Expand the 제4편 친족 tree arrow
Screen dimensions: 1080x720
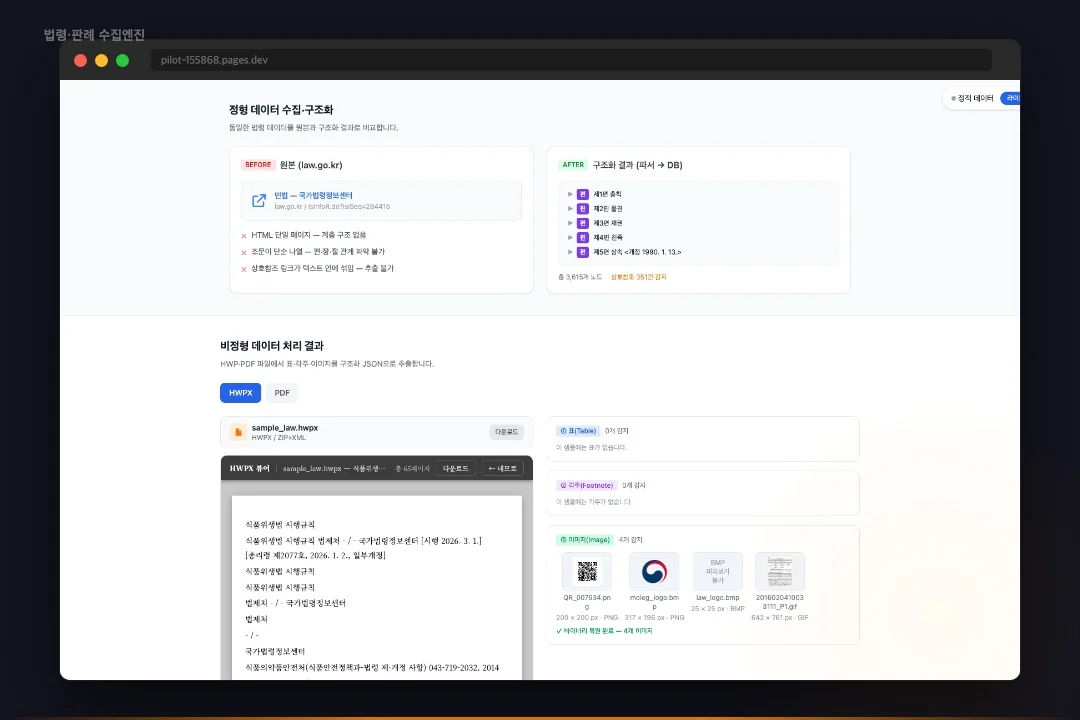click(x=570, y=238)
